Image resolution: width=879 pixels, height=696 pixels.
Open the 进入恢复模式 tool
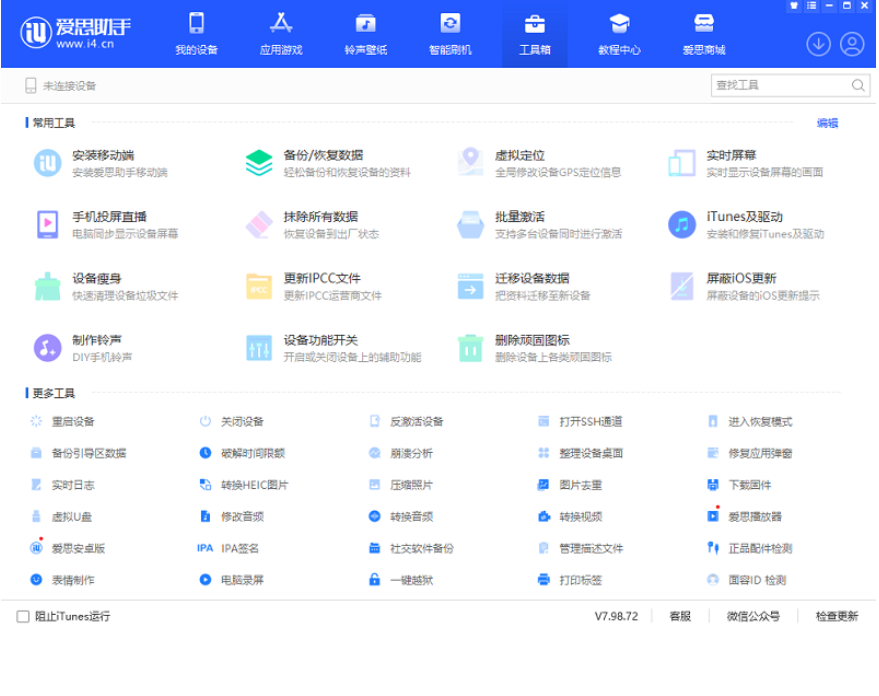point(750,421)
